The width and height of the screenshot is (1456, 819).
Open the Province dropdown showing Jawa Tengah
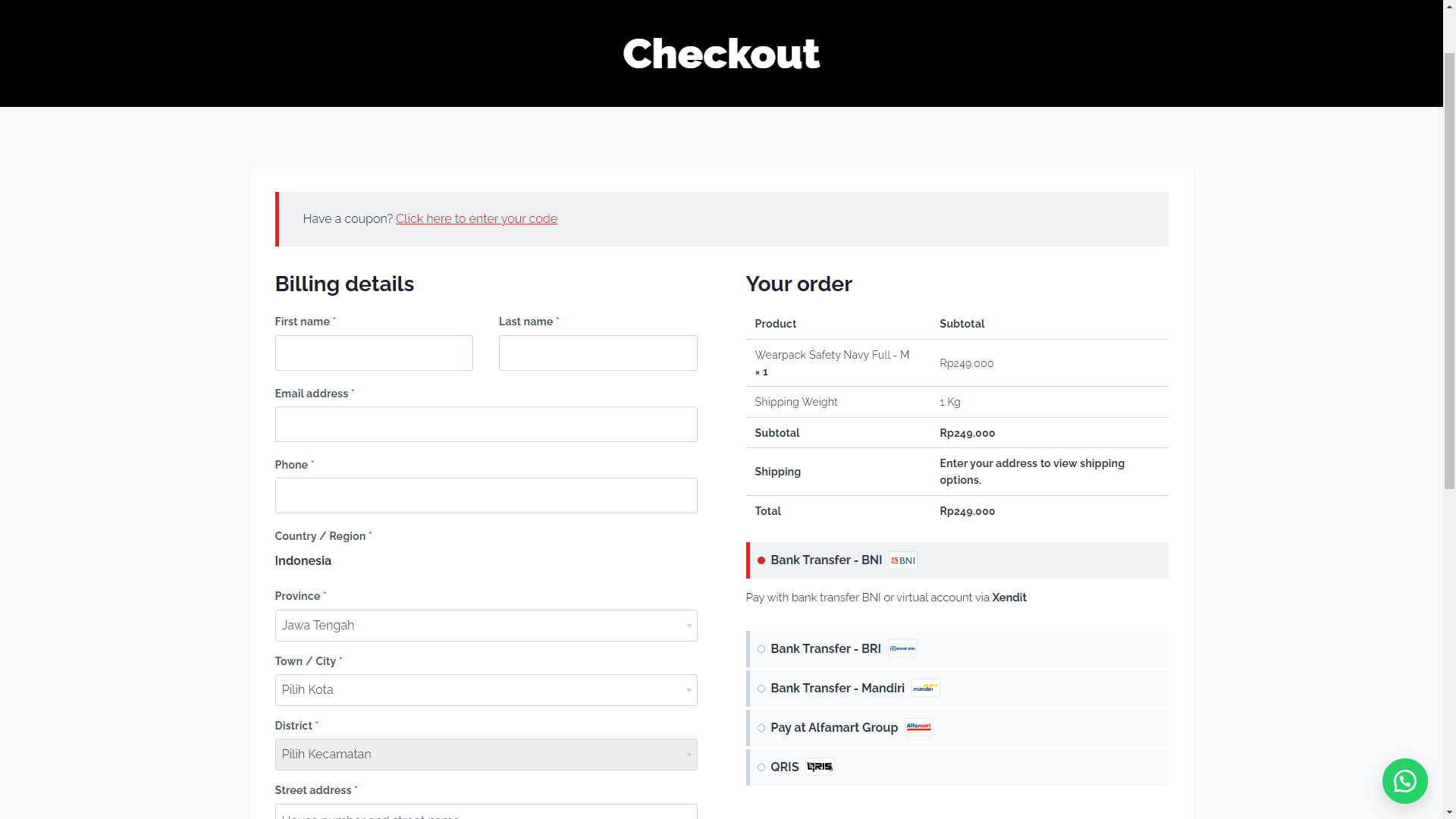tap(485, 626)
